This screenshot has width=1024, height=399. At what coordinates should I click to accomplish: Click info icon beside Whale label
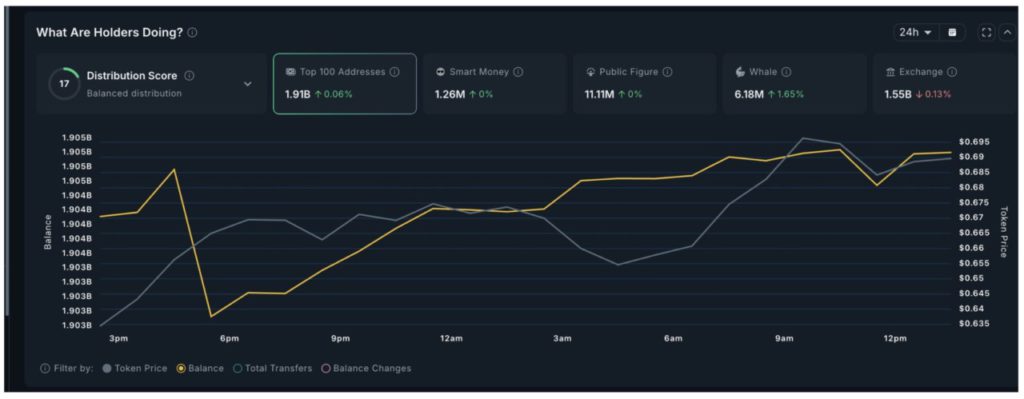point(786,72)
